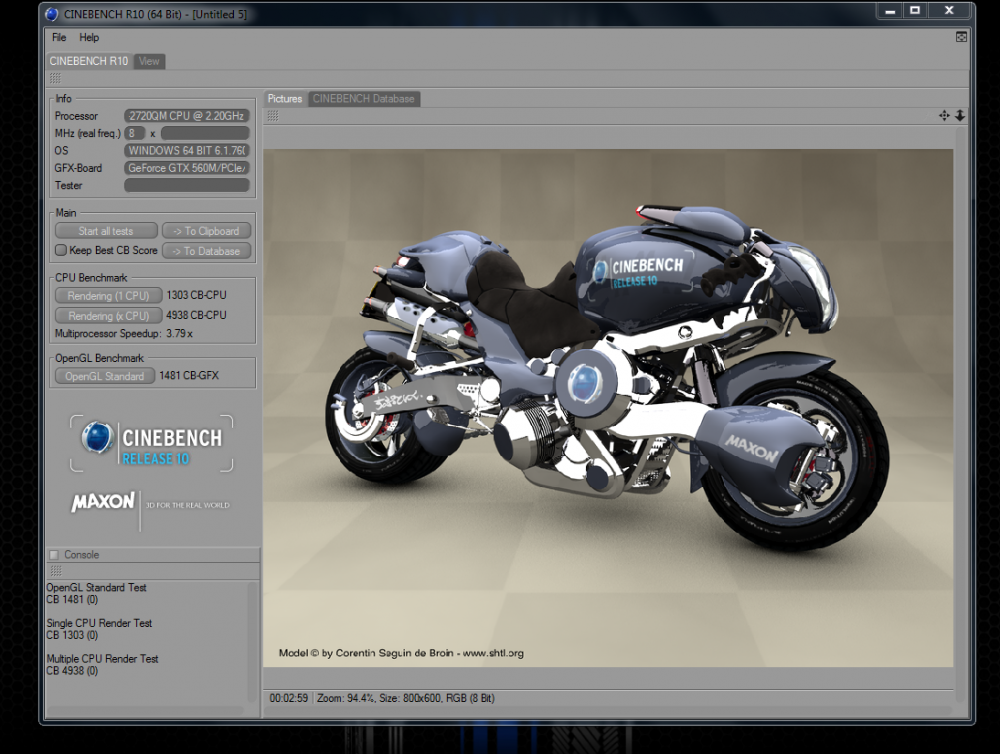Click the layout icon at menu bar right

point(961,37)
